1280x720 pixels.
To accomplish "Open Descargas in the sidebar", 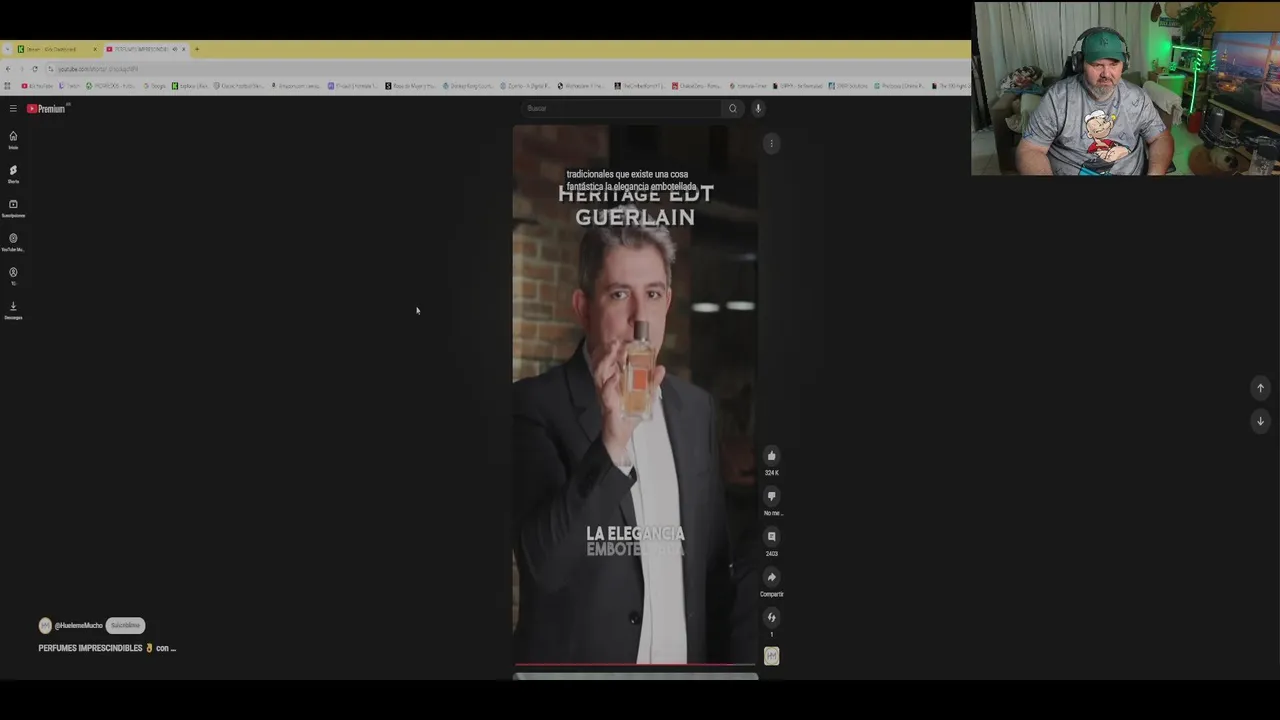I will 13,310.
